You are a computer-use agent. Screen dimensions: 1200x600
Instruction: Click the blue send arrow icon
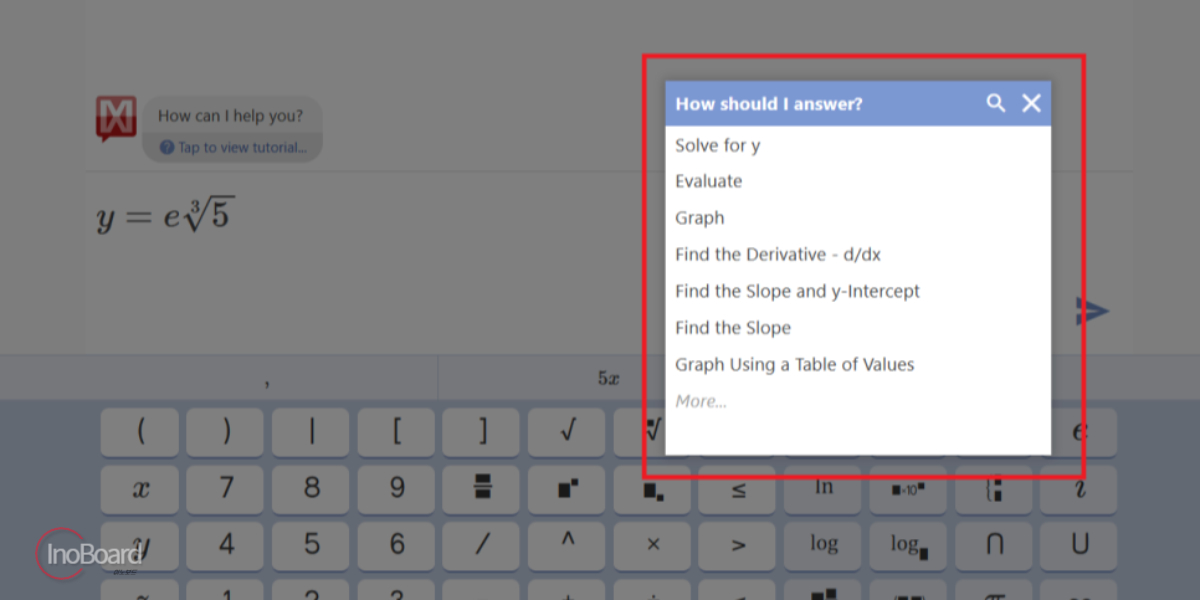1093,311
